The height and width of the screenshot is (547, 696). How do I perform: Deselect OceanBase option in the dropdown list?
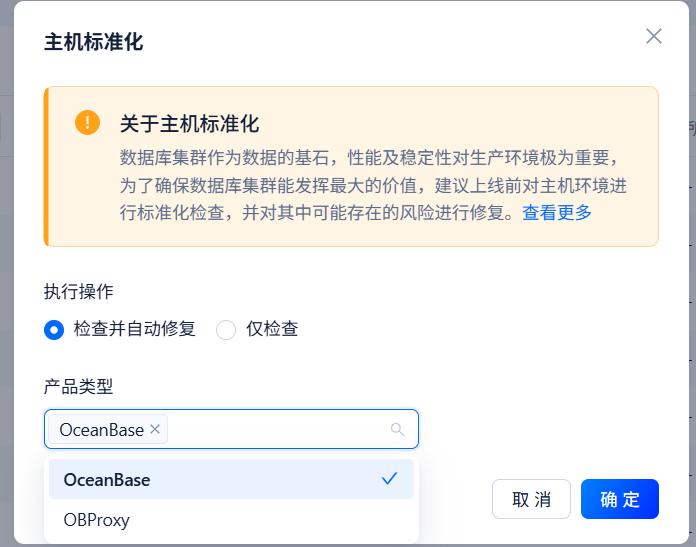point(107,480)
